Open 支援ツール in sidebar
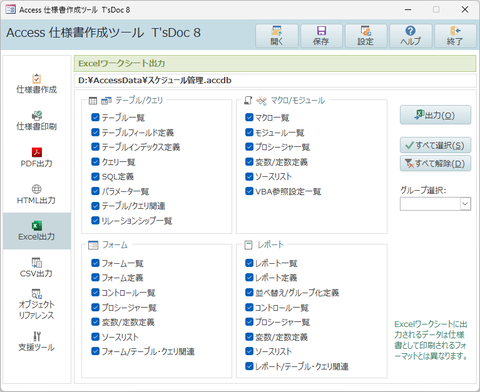The image size is (480, 392). click(x=37, y=341)
